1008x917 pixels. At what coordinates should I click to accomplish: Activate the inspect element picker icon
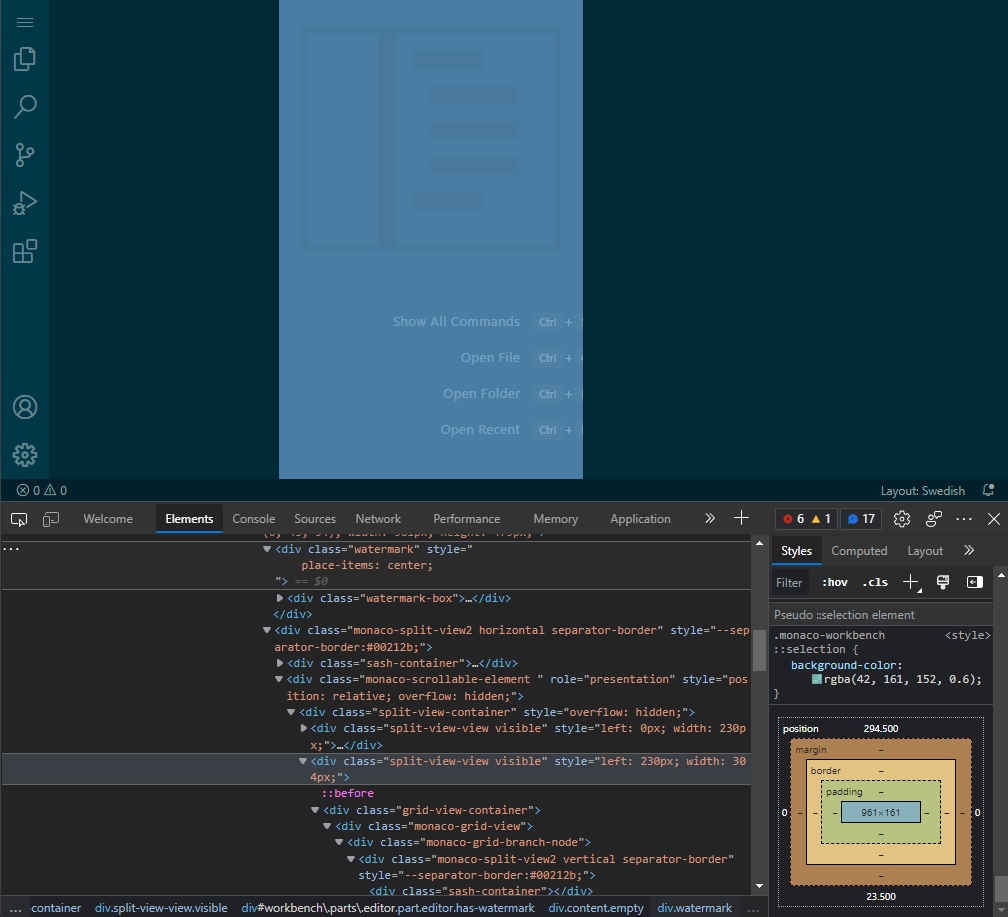point(18,518)
